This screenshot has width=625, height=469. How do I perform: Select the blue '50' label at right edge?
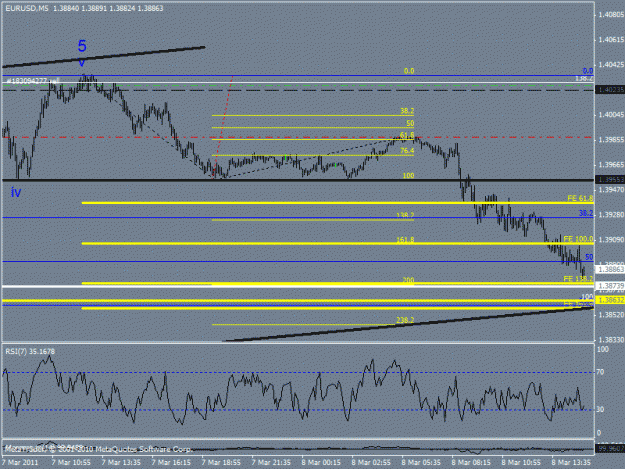coord(589,257)
